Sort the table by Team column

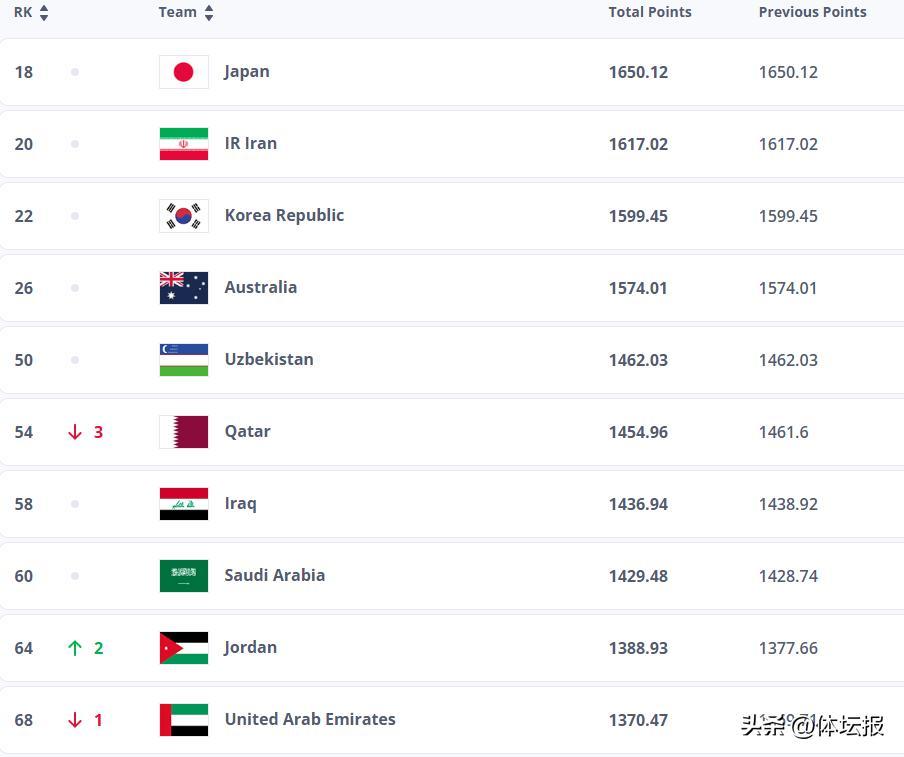186,13
